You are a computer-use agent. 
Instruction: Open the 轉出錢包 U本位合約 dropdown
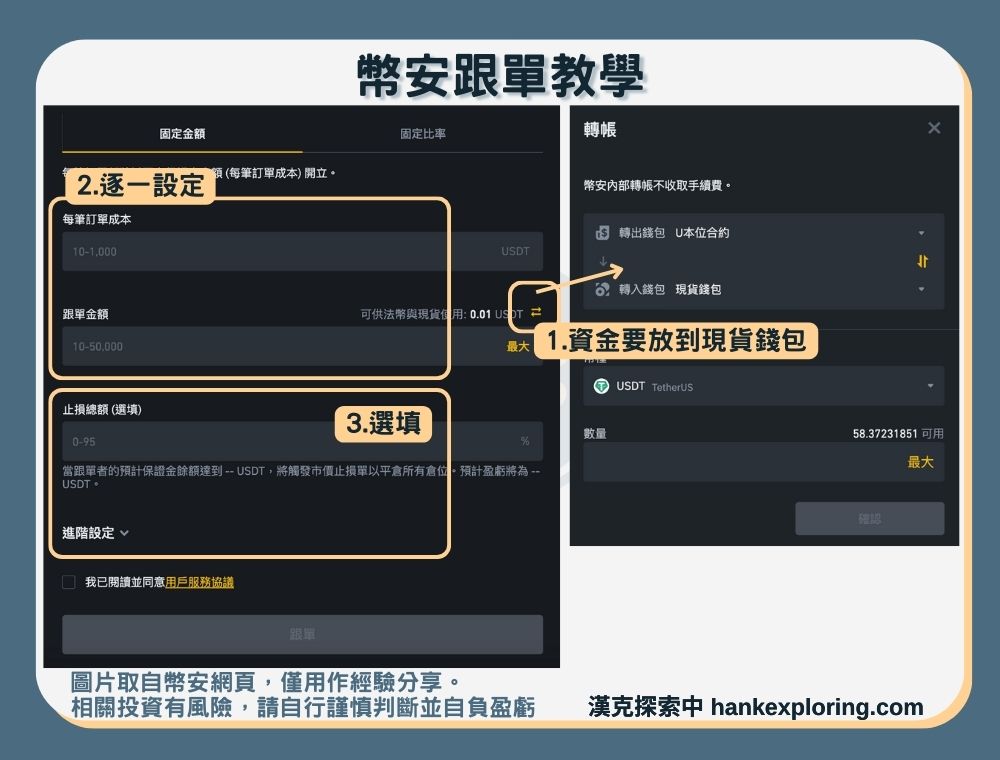763,233
